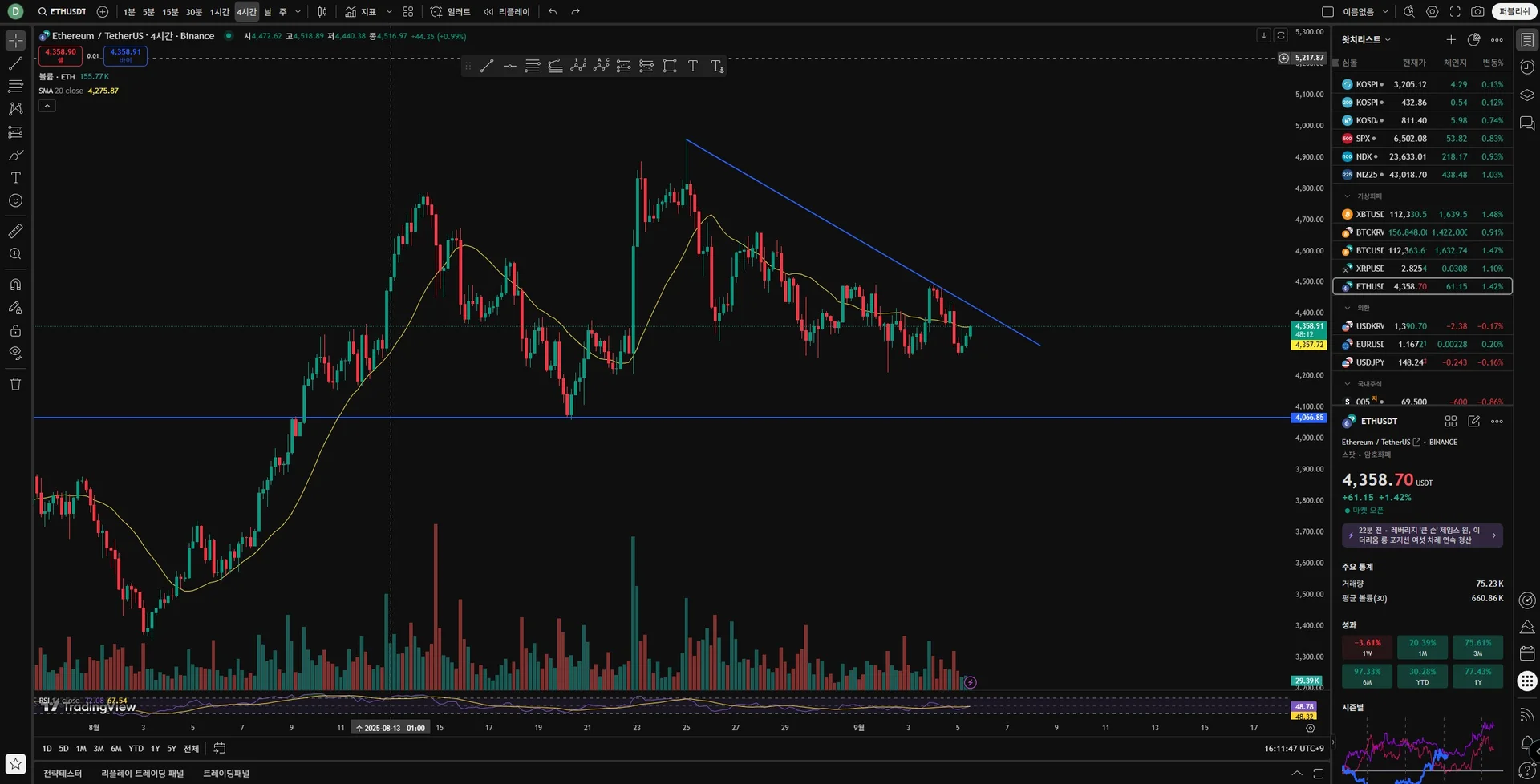This screenshot has width=1540, height=784.
Task: Click the redo arrow
Action: click(x=575, y=12)
